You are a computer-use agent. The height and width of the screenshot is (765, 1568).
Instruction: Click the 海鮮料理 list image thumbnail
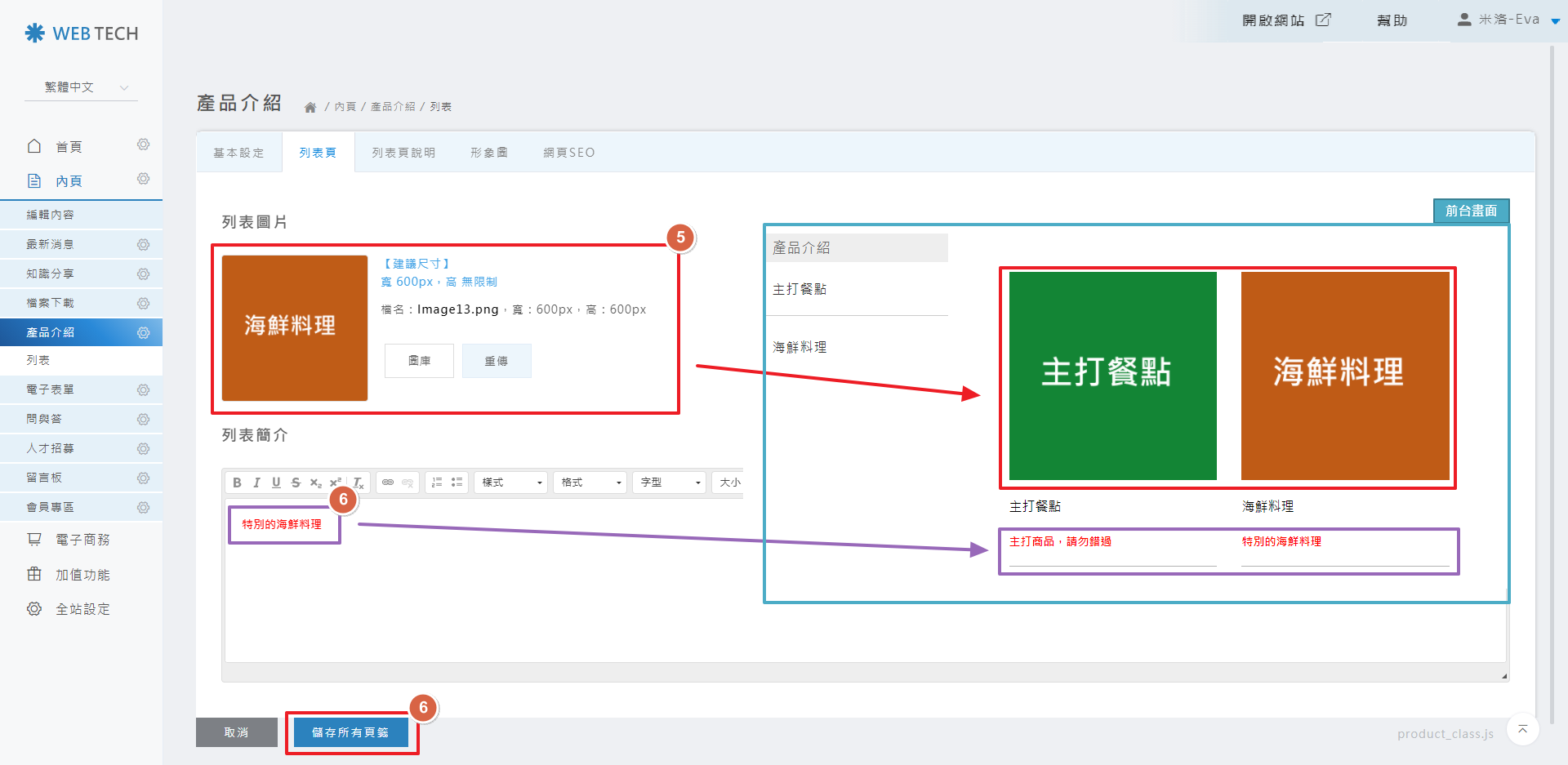tap(295, 327)
